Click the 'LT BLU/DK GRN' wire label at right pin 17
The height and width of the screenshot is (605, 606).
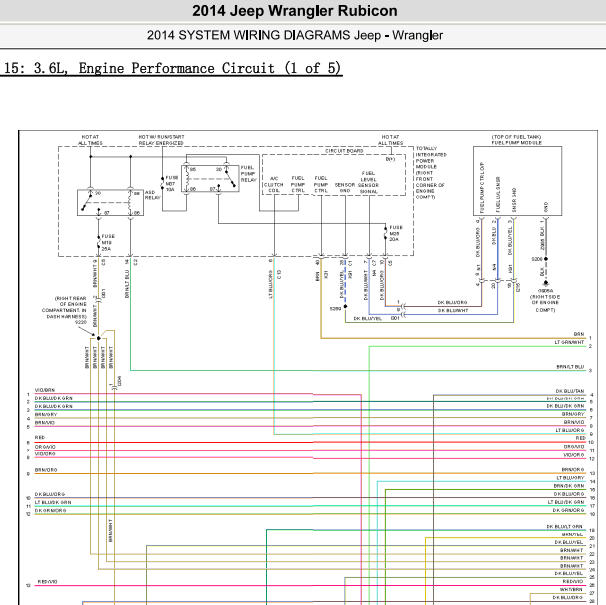pyautogui.click(x=566, y=502)
